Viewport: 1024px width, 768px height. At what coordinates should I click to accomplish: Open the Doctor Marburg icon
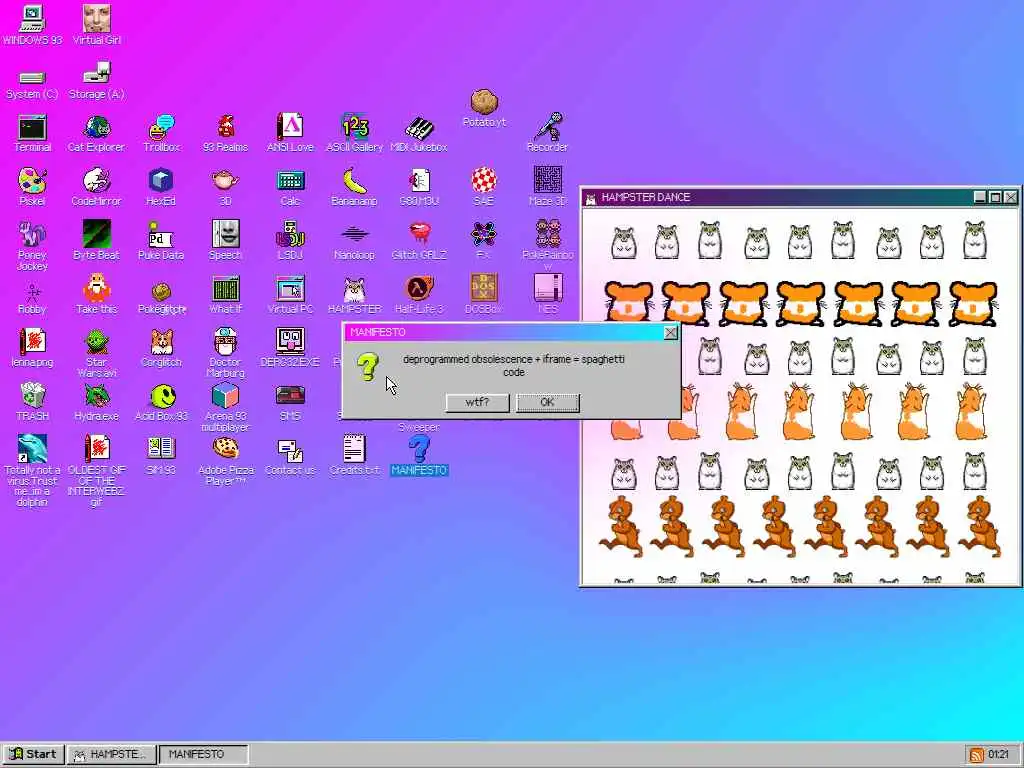coord(225,353)
